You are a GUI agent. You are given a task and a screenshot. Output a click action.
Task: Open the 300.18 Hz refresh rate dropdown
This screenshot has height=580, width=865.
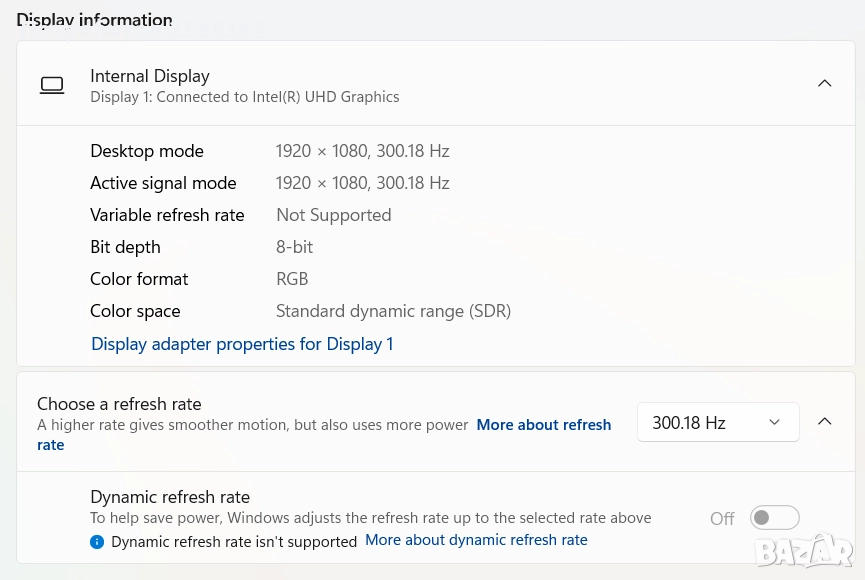717,422
